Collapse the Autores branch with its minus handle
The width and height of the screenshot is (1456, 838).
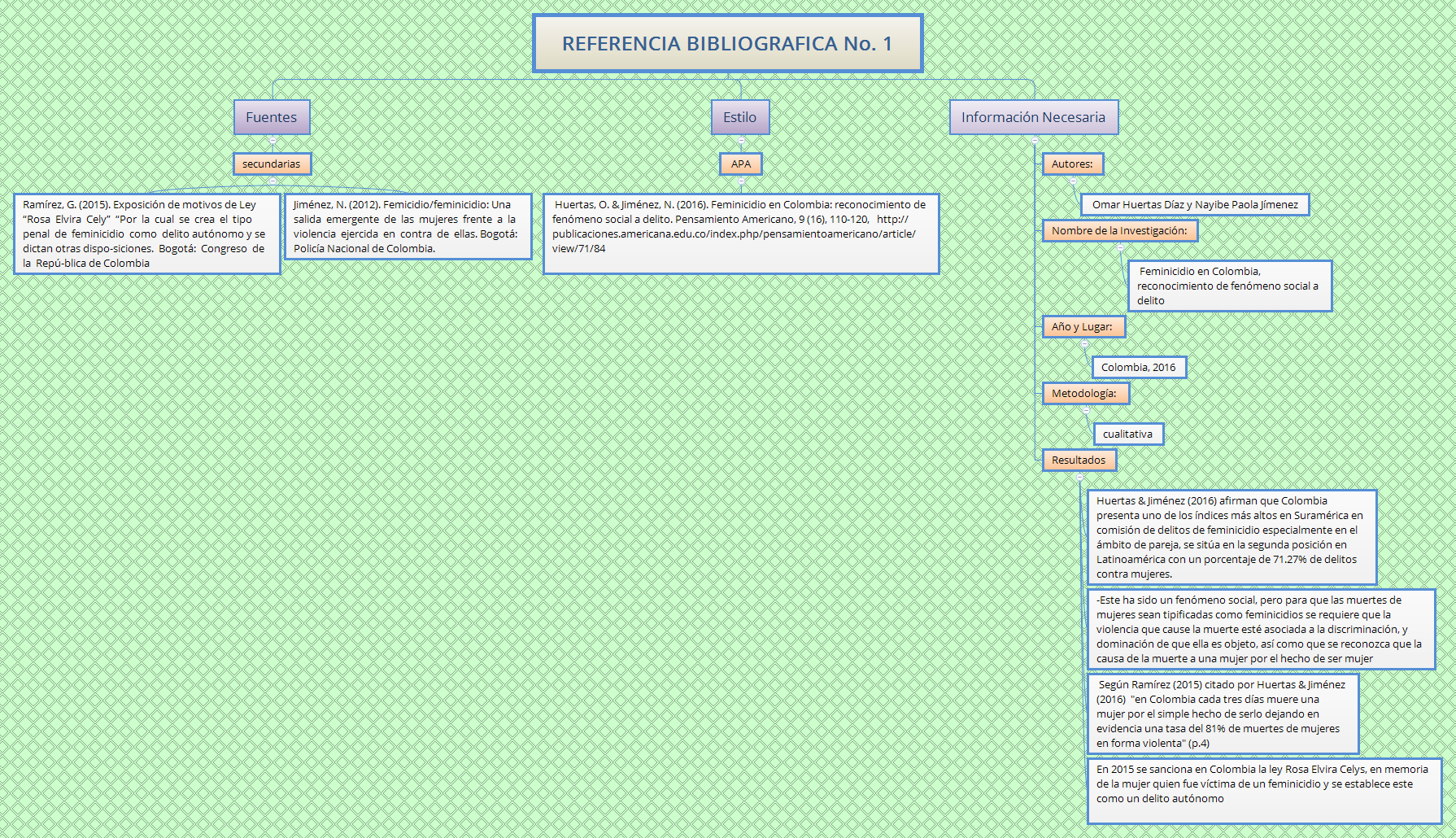tap(1074, 181)
